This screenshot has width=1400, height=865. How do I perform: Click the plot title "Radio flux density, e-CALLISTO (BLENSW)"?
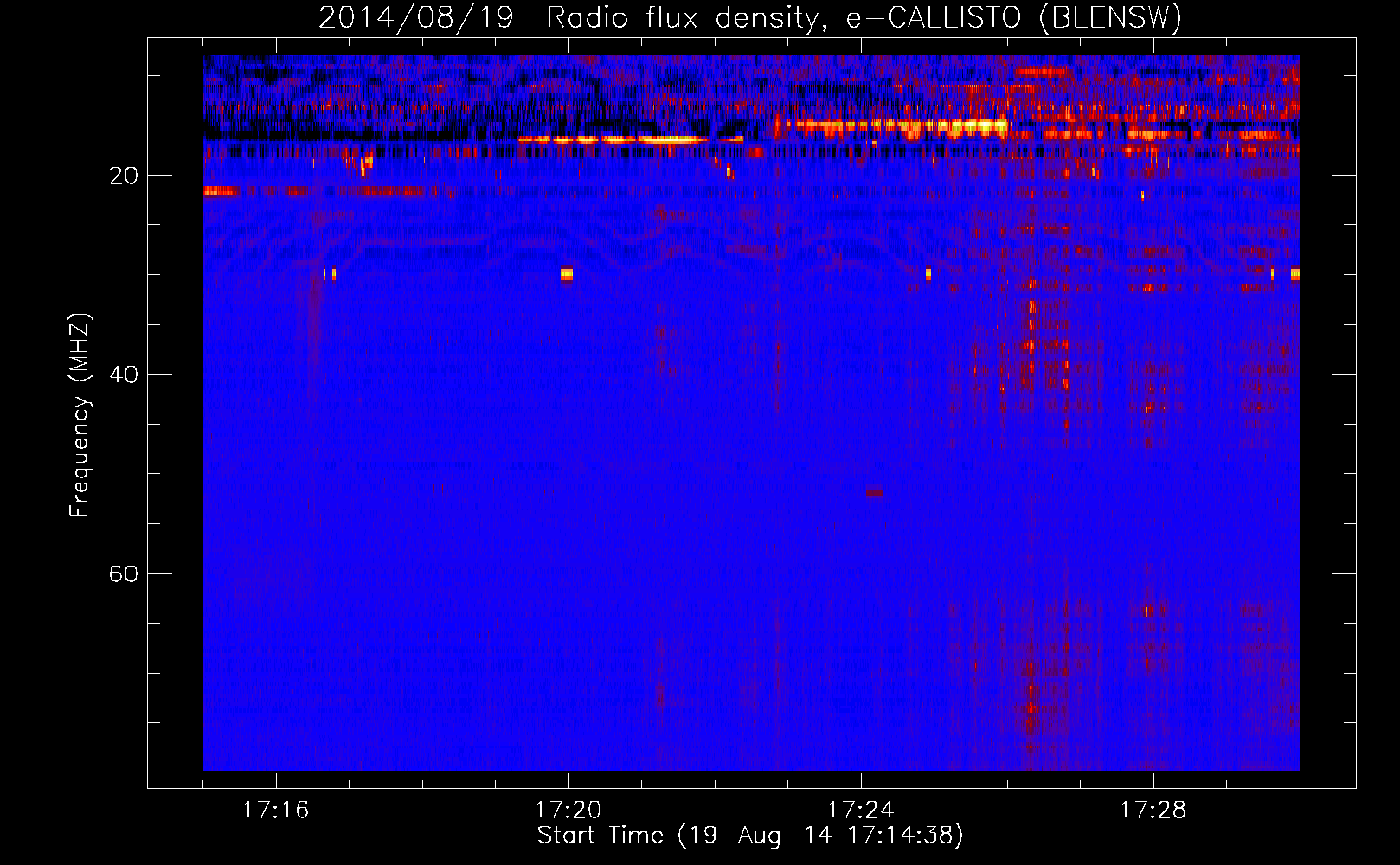click(x=864, y=18)
